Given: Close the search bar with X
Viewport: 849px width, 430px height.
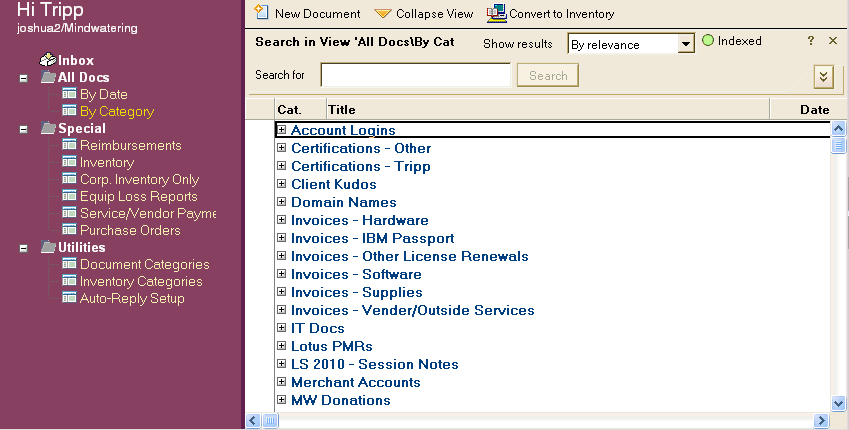Looking at the screenshot, I should pyautogui.click(x=832, y=41).
